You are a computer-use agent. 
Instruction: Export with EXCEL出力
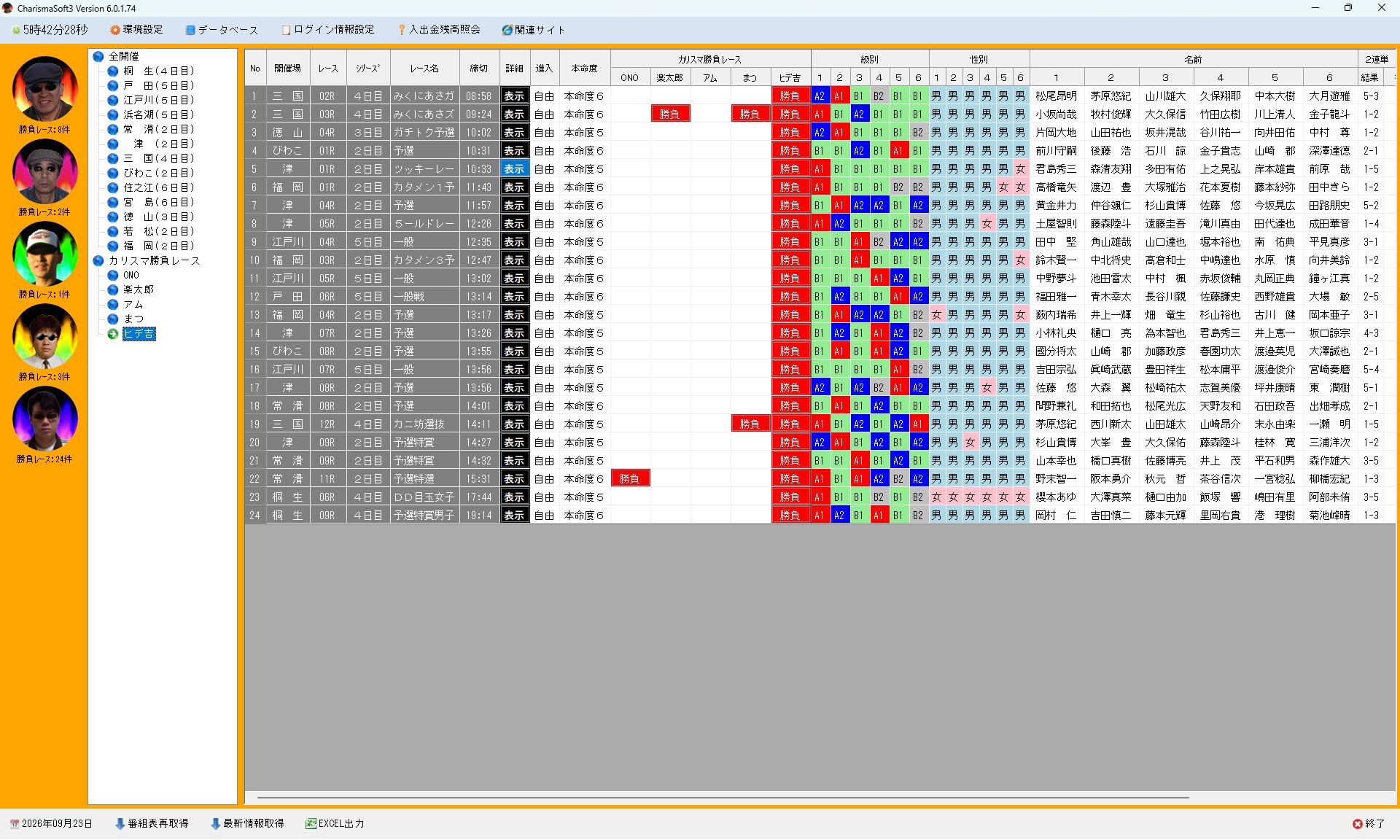[x=335, y=823]
